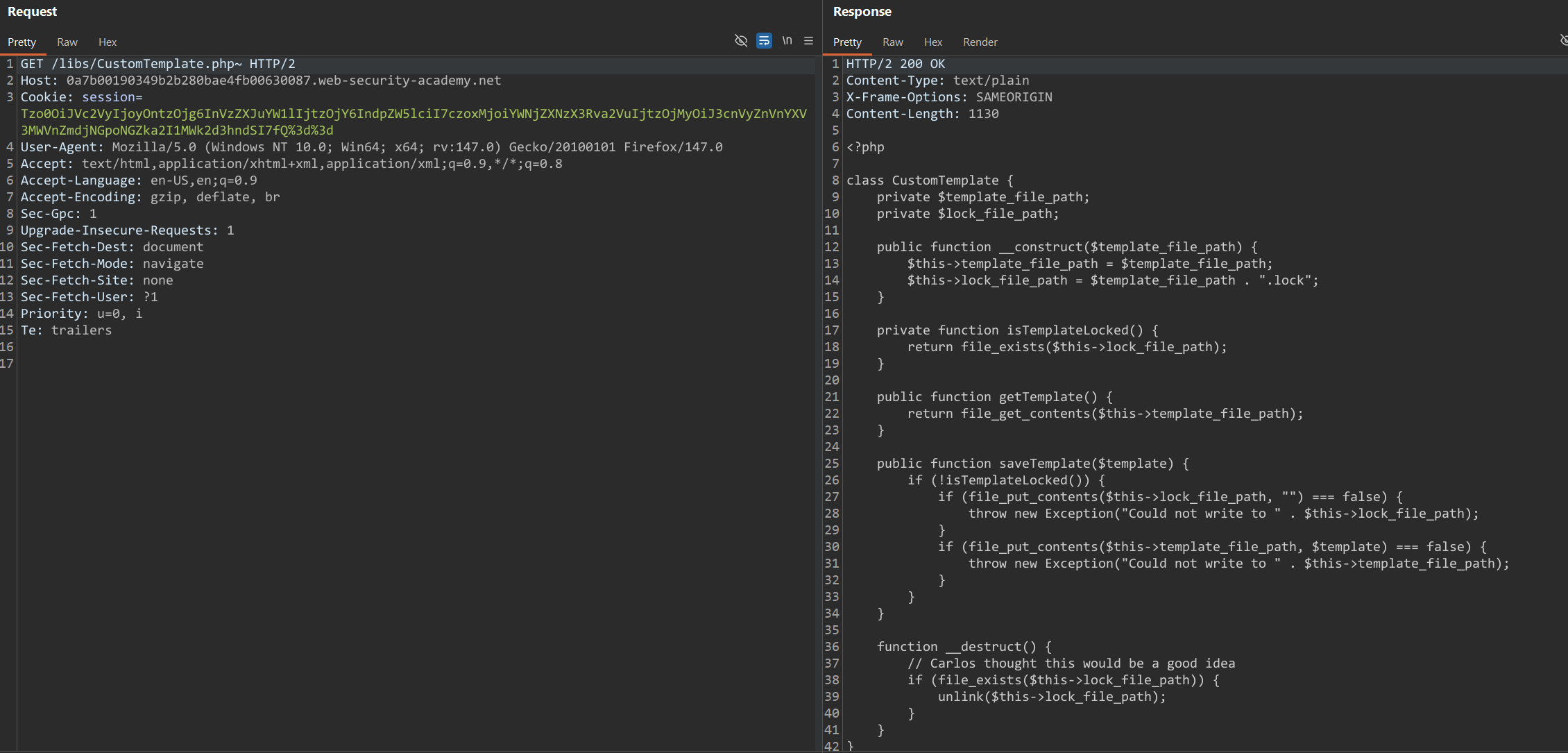Open the Request panel hamburger menu
The height and width of the screenshot is (753, 1568).
coord(808,41)
